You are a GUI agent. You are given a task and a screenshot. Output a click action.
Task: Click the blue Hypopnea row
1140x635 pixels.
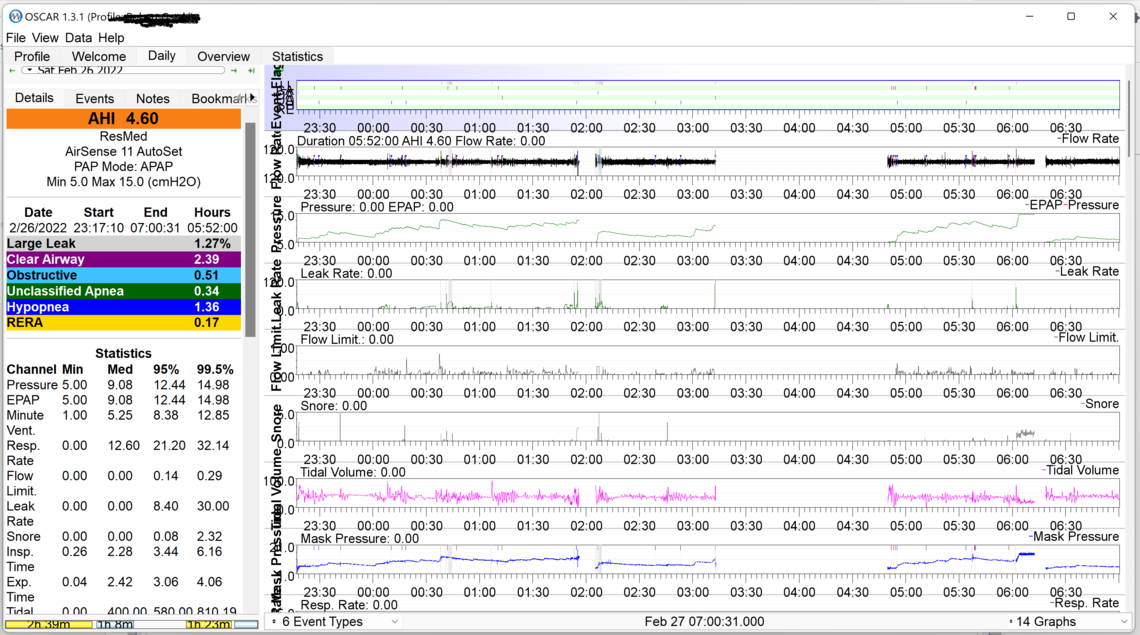click(x=124, y=307)
